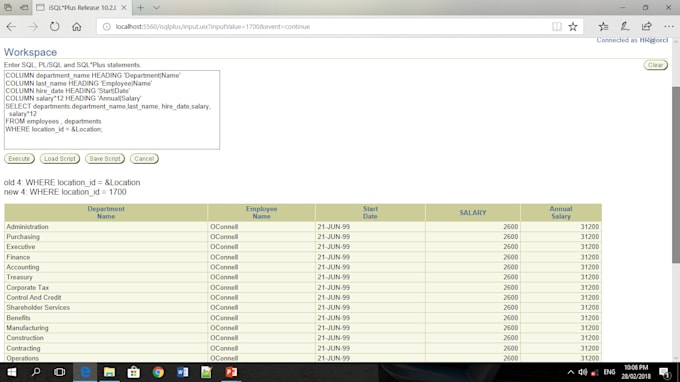Click the forward navigation arrow
The height and width of the screenshot is (382, 680).
(33, 26)
